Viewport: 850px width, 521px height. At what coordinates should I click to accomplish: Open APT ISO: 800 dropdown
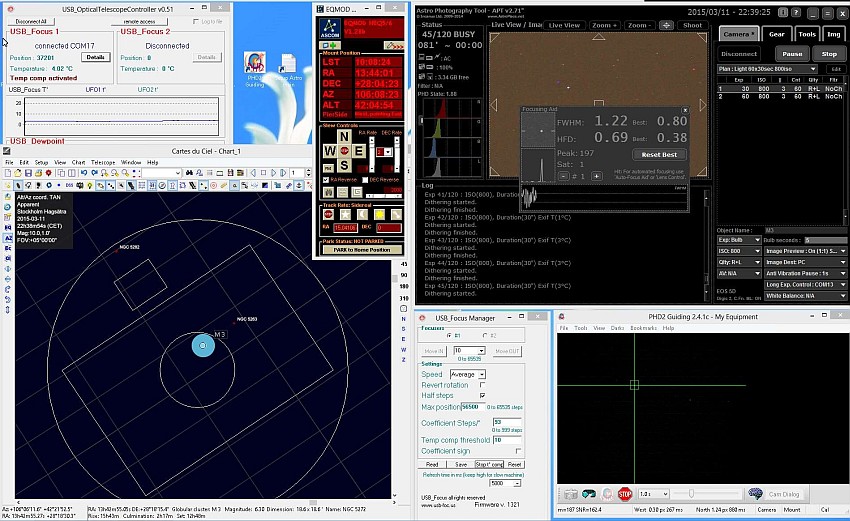coord(739,251)
